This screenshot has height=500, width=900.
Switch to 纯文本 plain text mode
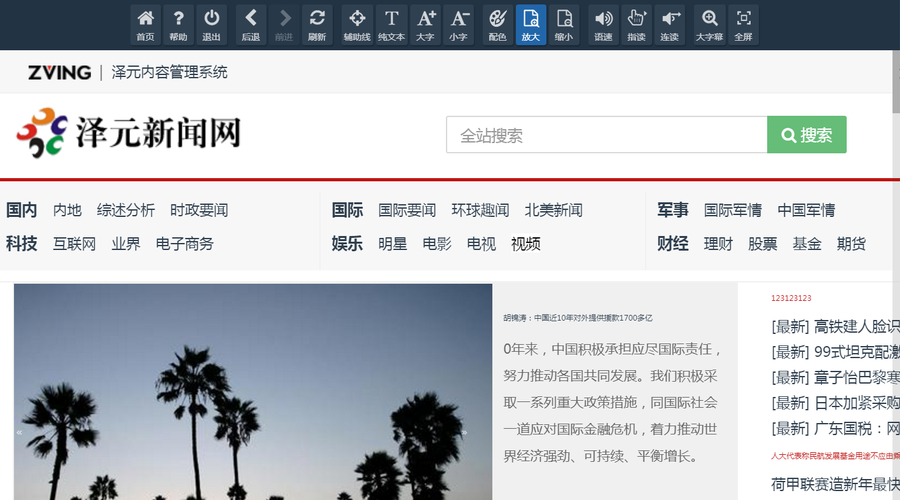click(392, 24)
